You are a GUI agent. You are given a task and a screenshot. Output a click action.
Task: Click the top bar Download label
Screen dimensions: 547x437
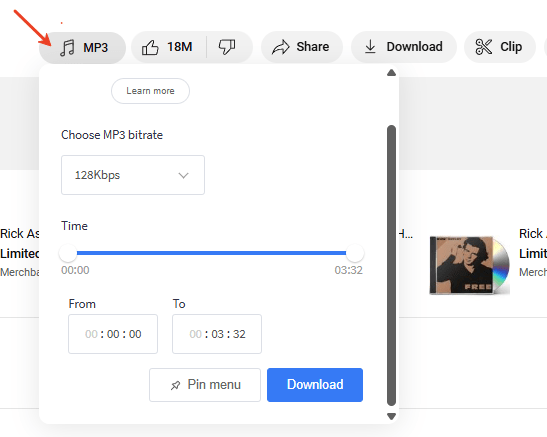tap(414, 47)
